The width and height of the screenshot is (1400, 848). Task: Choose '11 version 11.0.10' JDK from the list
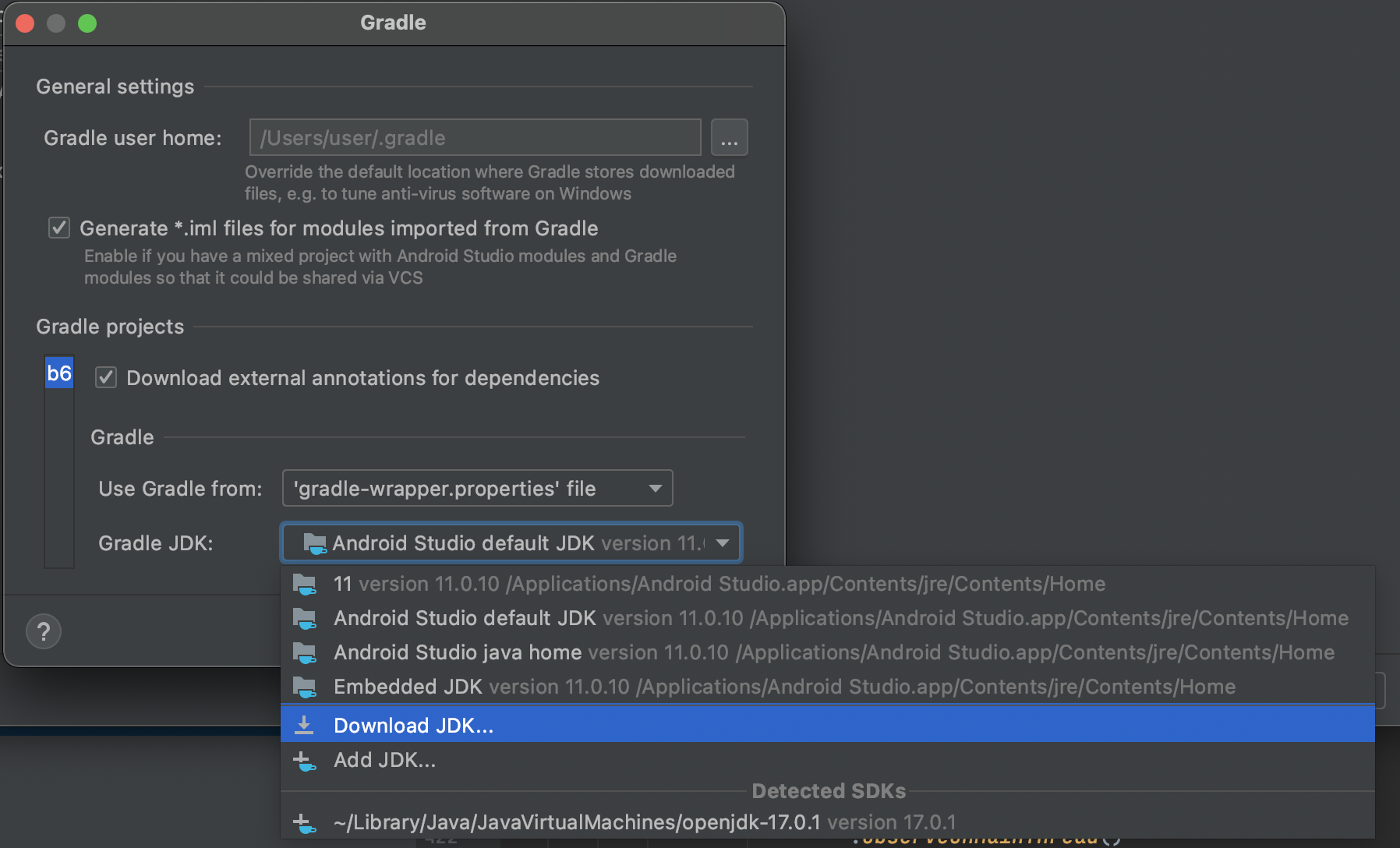(x=828, y=584)
